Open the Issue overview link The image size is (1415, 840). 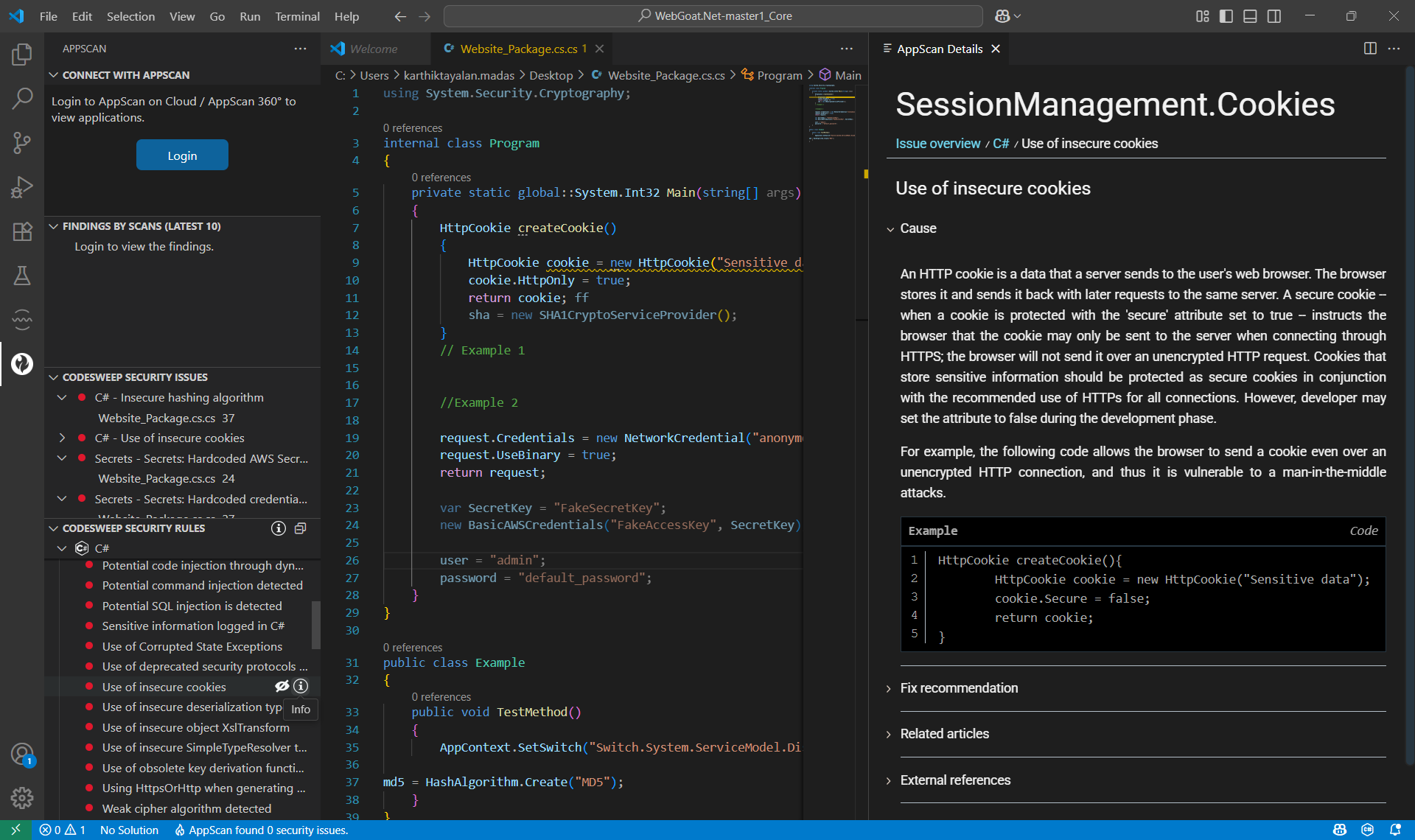937,144
